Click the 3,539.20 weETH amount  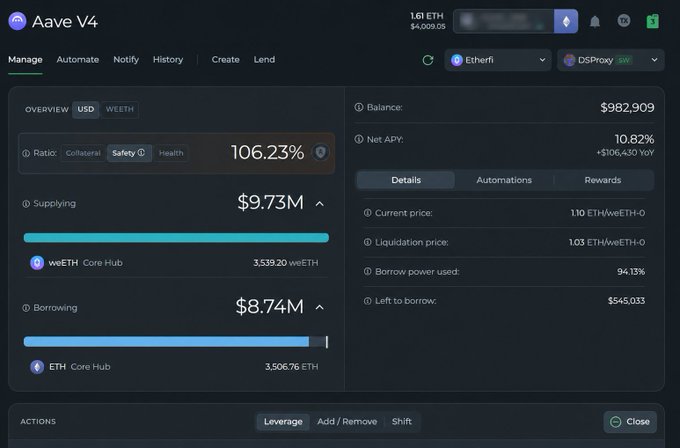click(x=286, y=263)
